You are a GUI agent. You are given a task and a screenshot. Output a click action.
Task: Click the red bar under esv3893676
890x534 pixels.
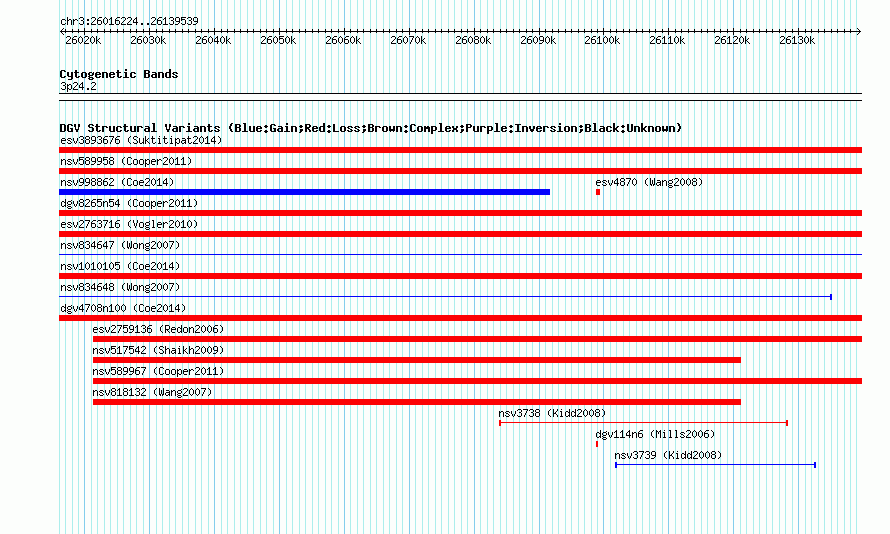460,150
